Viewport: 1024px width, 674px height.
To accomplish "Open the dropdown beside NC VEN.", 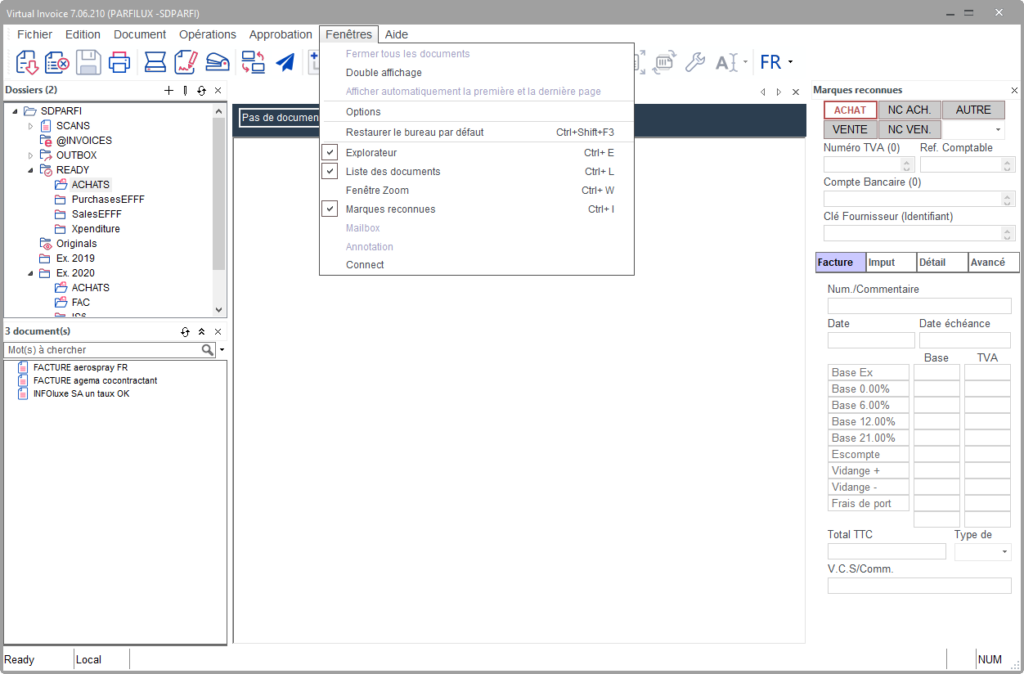I will click(998, 130).
